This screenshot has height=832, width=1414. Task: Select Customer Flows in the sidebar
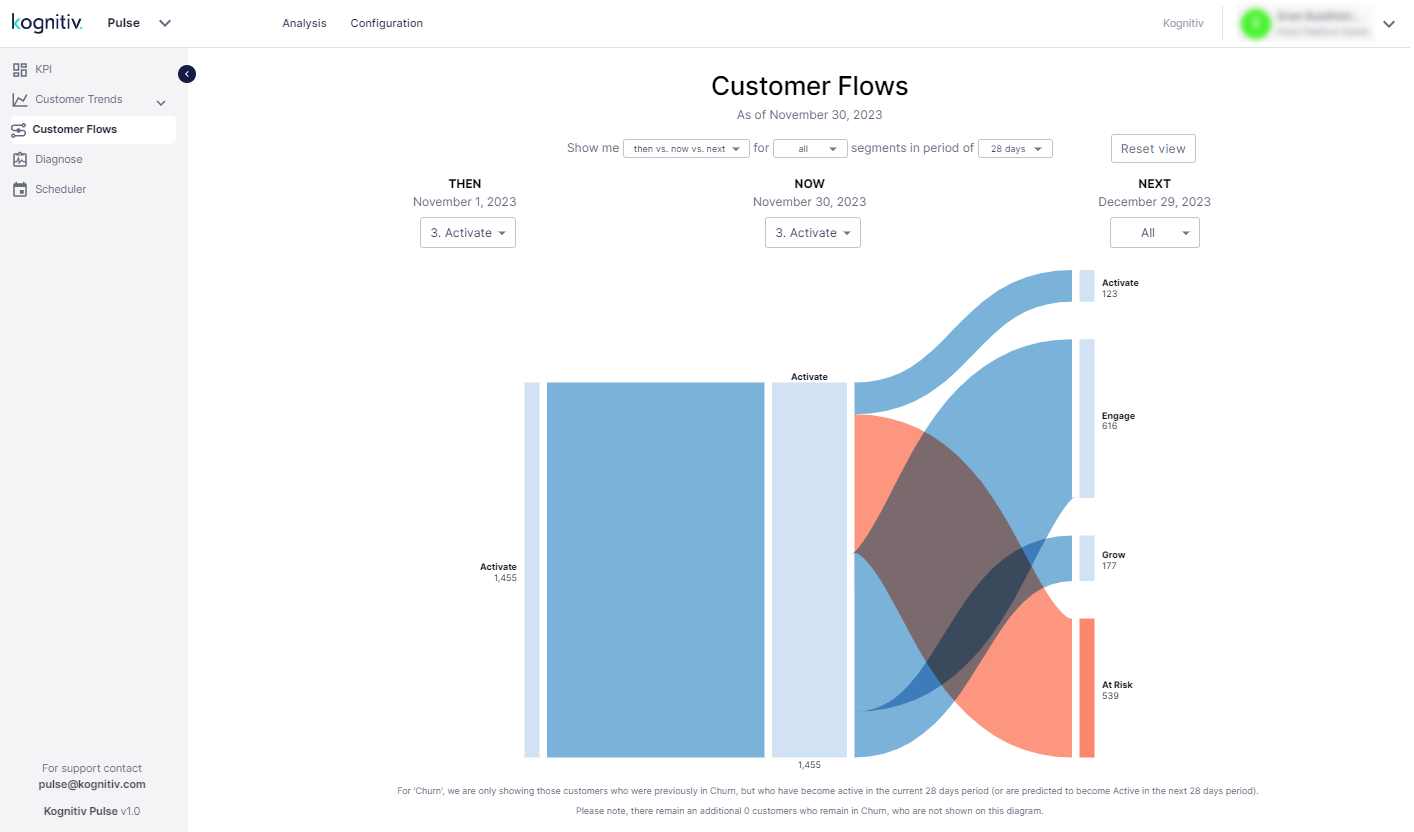pyautogui.click(x=93, y=130)
